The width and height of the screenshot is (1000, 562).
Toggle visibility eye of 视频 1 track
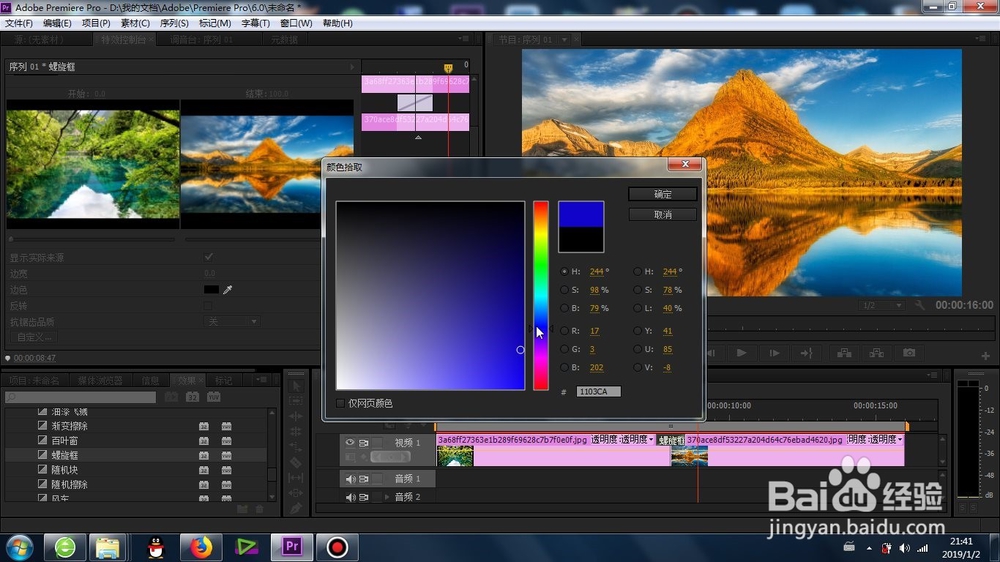[x=349, y=443]
